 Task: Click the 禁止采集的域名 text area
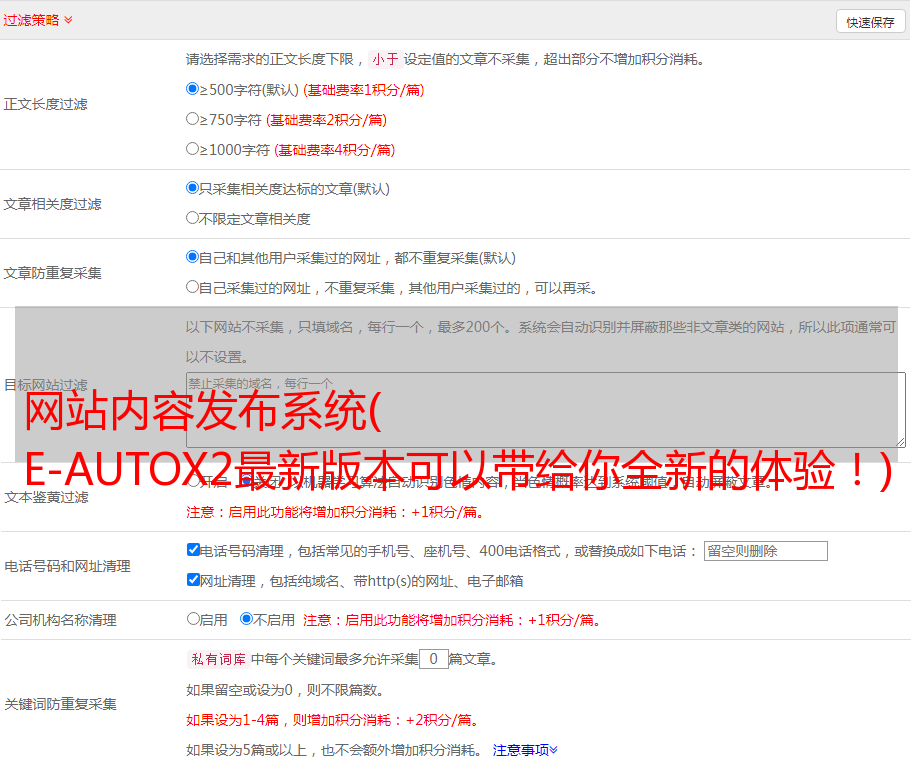tap(545, 410)
